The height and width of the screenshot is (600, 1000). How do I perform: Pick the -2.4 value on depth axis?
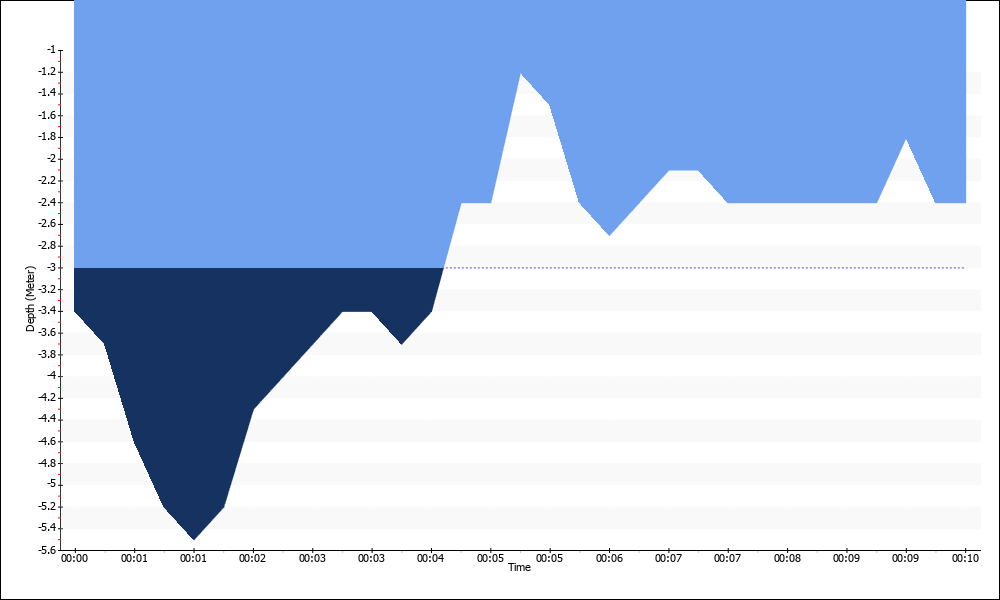[x=48, y=202]
